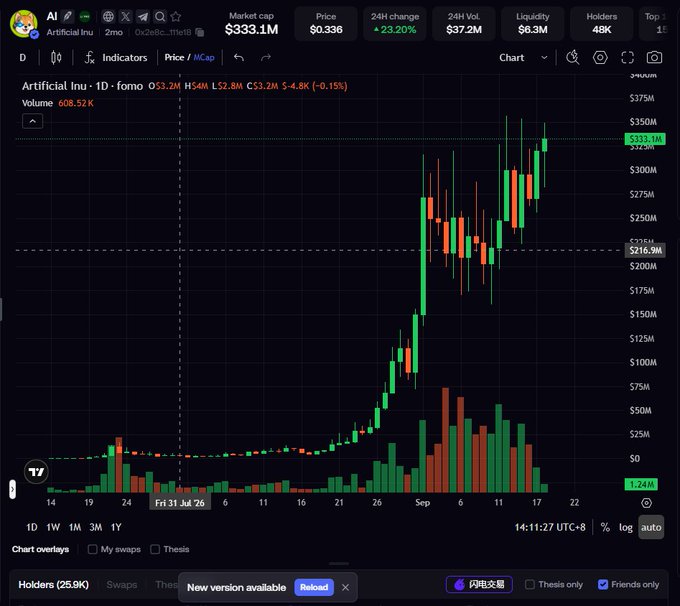Viewport: 680px width, 606px height.
Task: Switch chart to Price mode
Action: pyautogui.click(x=174, y=57)
